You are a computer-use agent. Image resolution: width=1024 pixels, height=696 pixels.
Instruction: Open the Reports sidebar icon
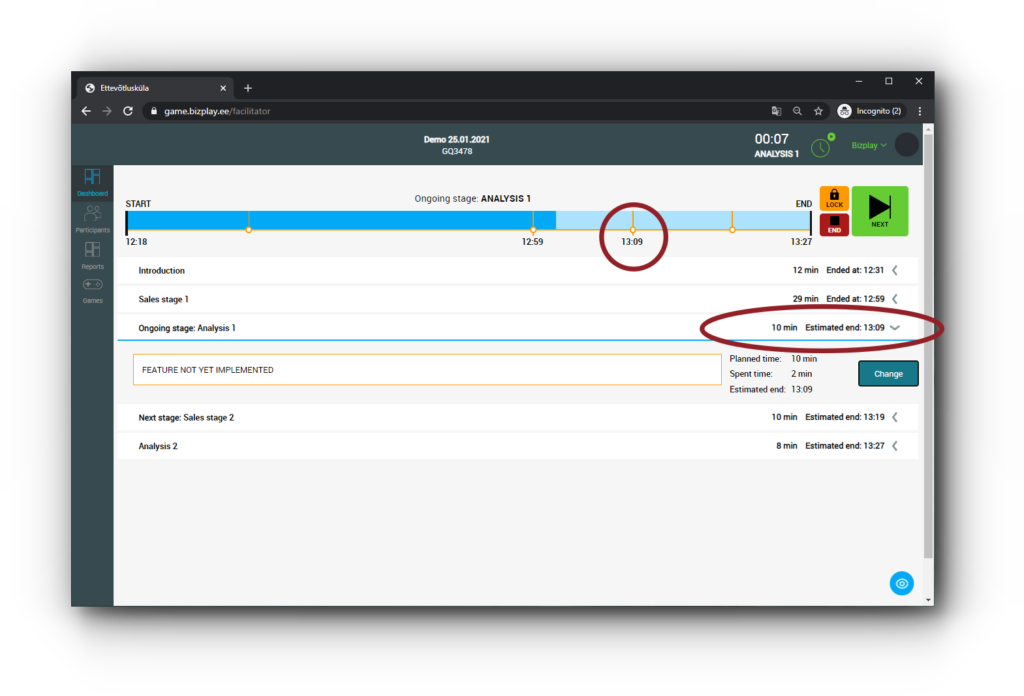pyautogui.click(x=92, y=254)
